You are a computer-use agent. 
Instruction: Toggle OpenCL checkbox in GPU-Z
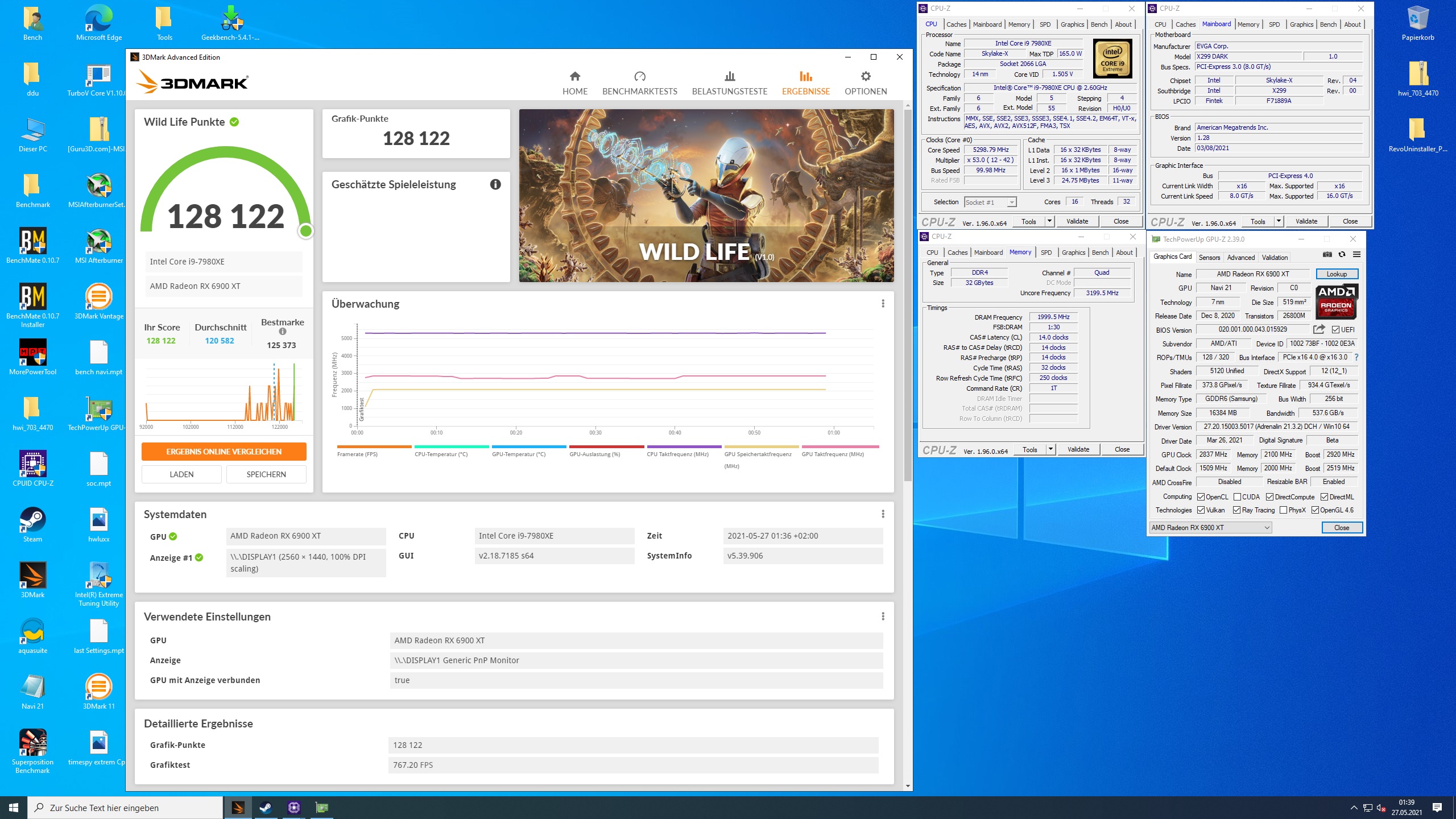(x=1201, y=497)
